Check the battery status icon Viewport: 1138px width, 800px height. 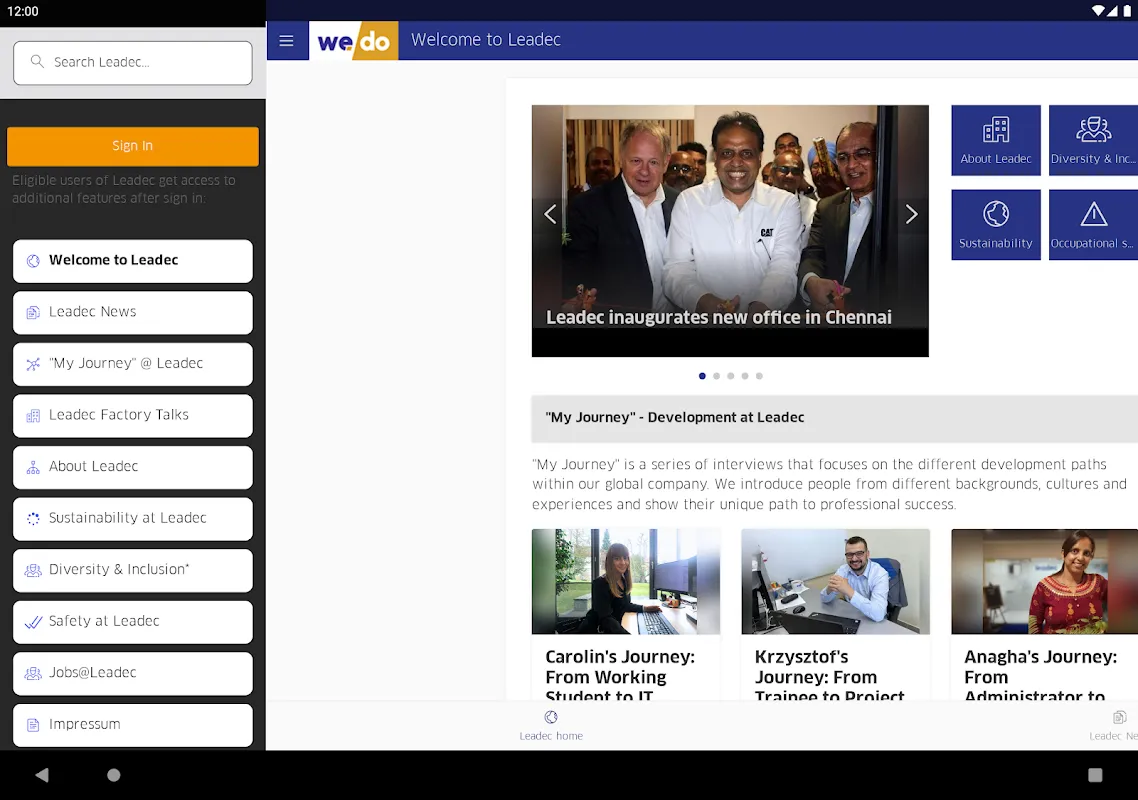[1127, 11]
